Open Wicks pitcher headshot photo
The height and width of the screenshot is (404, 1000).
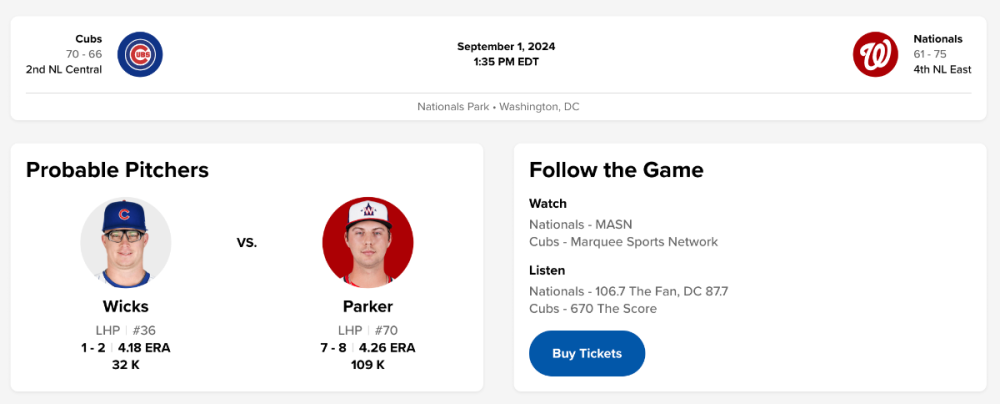click(126, 243)
